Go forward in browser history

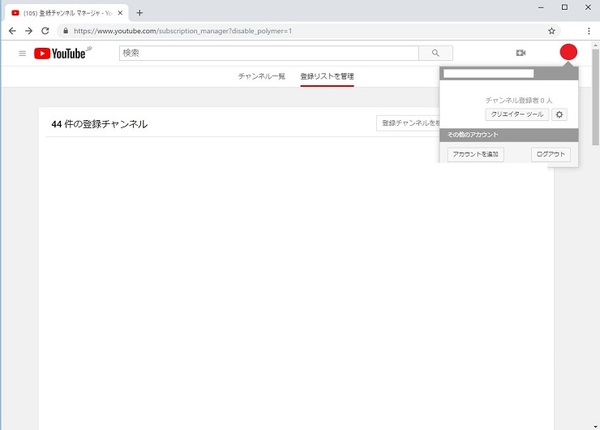tap(29, 31)
